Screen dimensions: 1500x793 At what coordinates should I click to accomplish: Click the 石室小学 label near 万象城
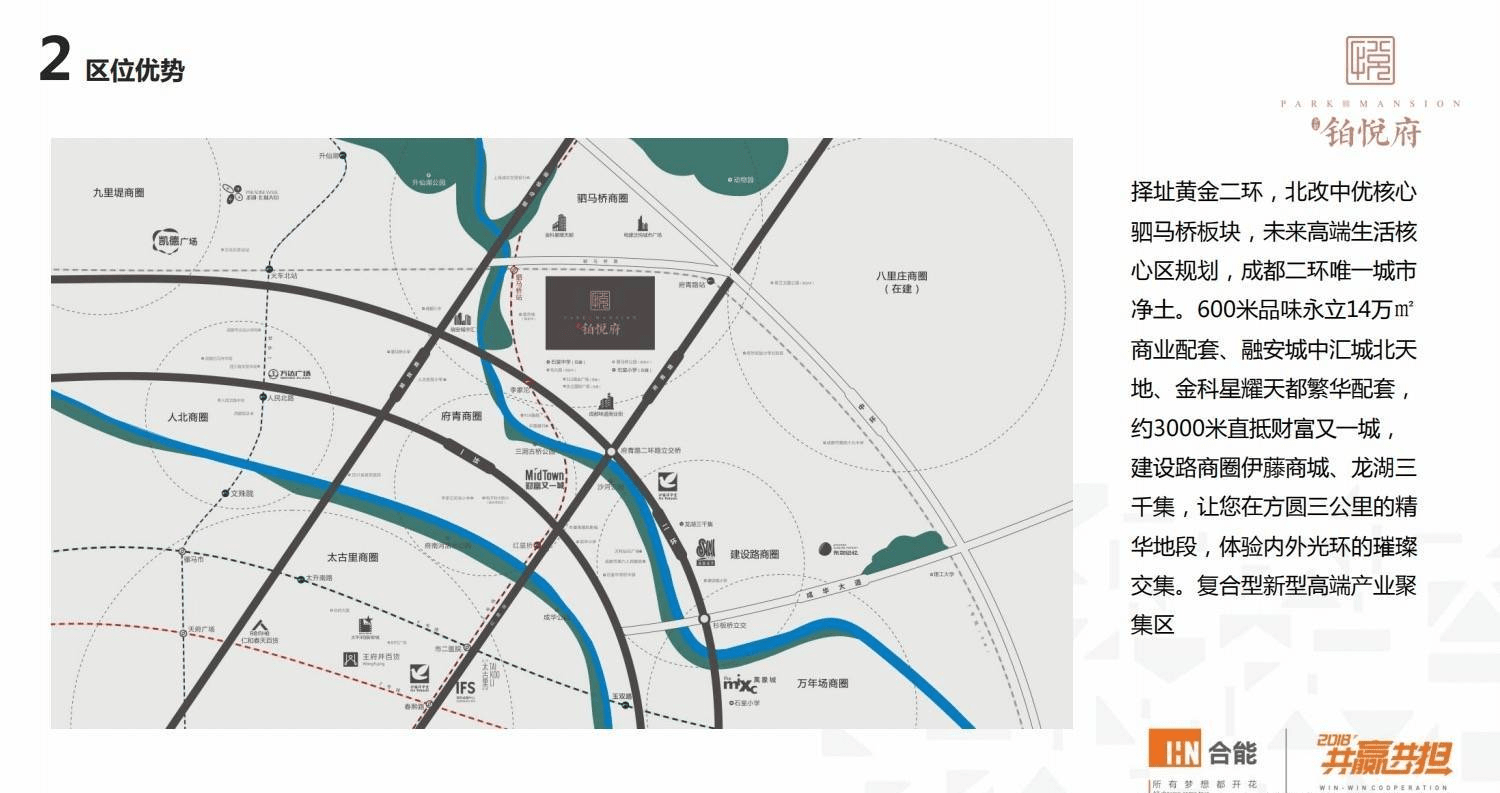[747, 703]
